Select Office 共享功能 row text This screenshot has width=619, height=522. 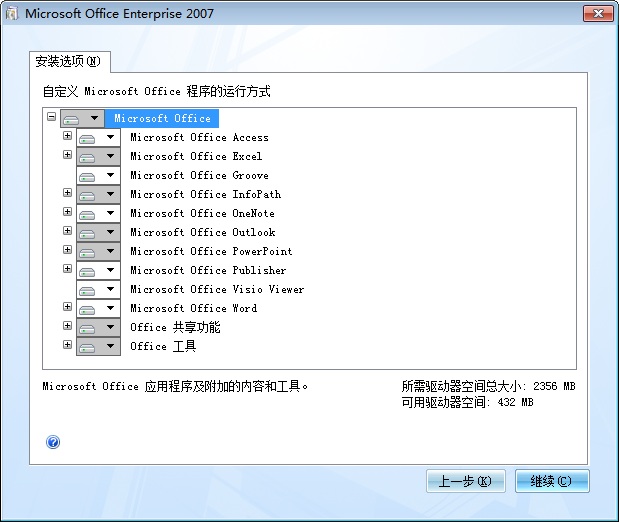[175, 327]
